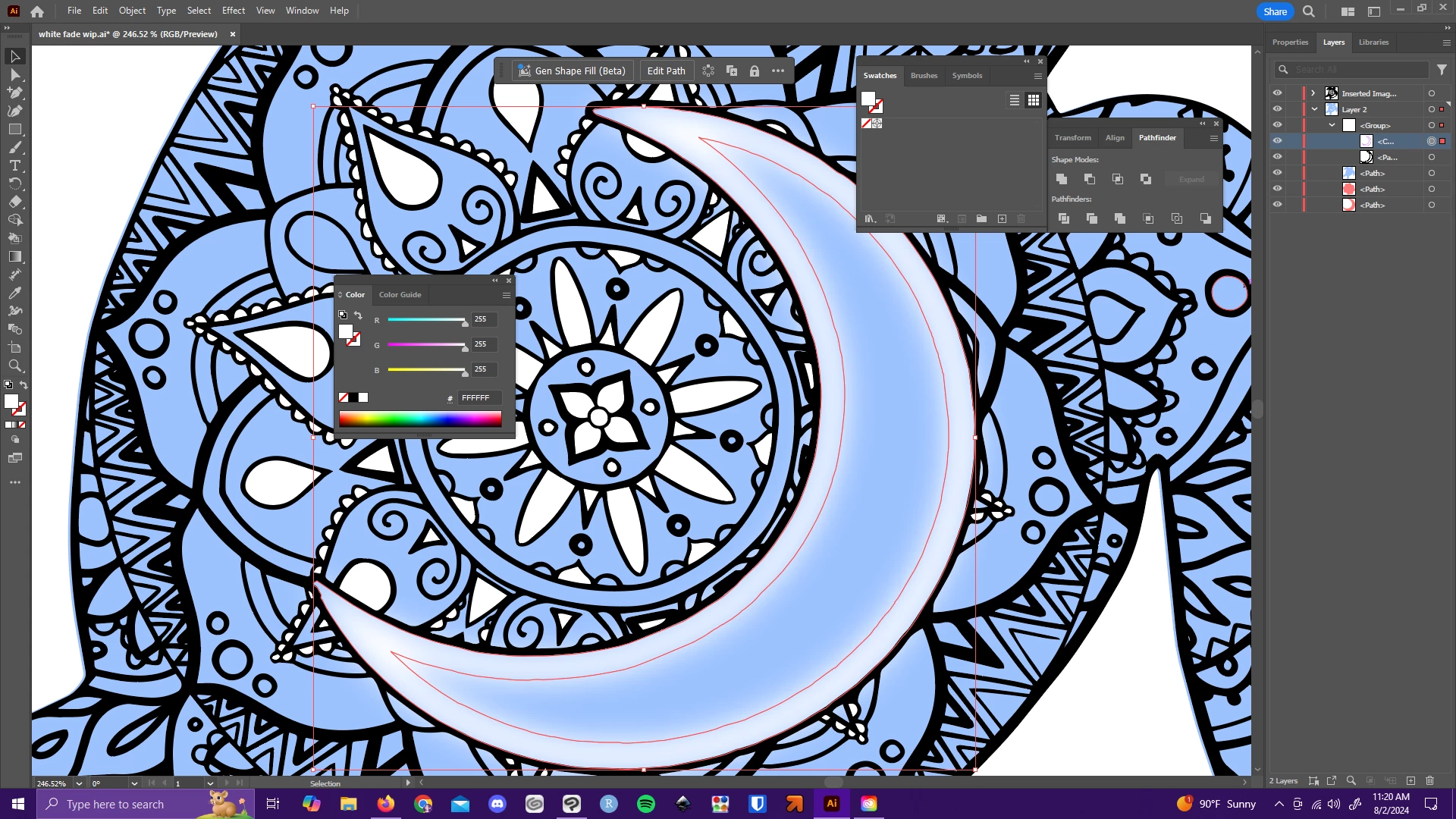Select the Eyedropper tool
Image resolution: width=1456 pixels, height=819 pixels.
pyautogui.click(x=14, y=293)
